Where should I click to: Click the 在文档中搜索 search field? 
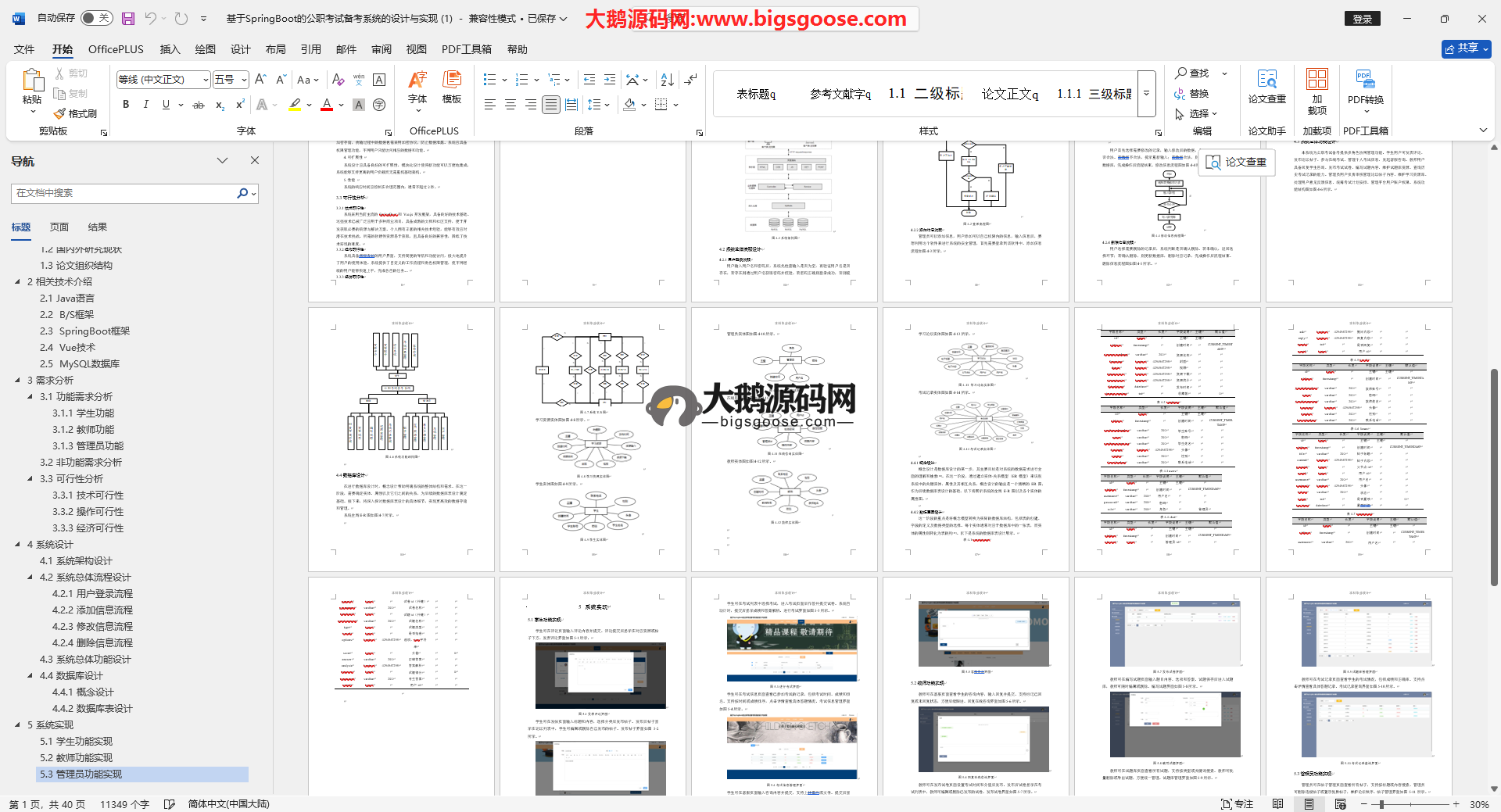click(125, 193)
